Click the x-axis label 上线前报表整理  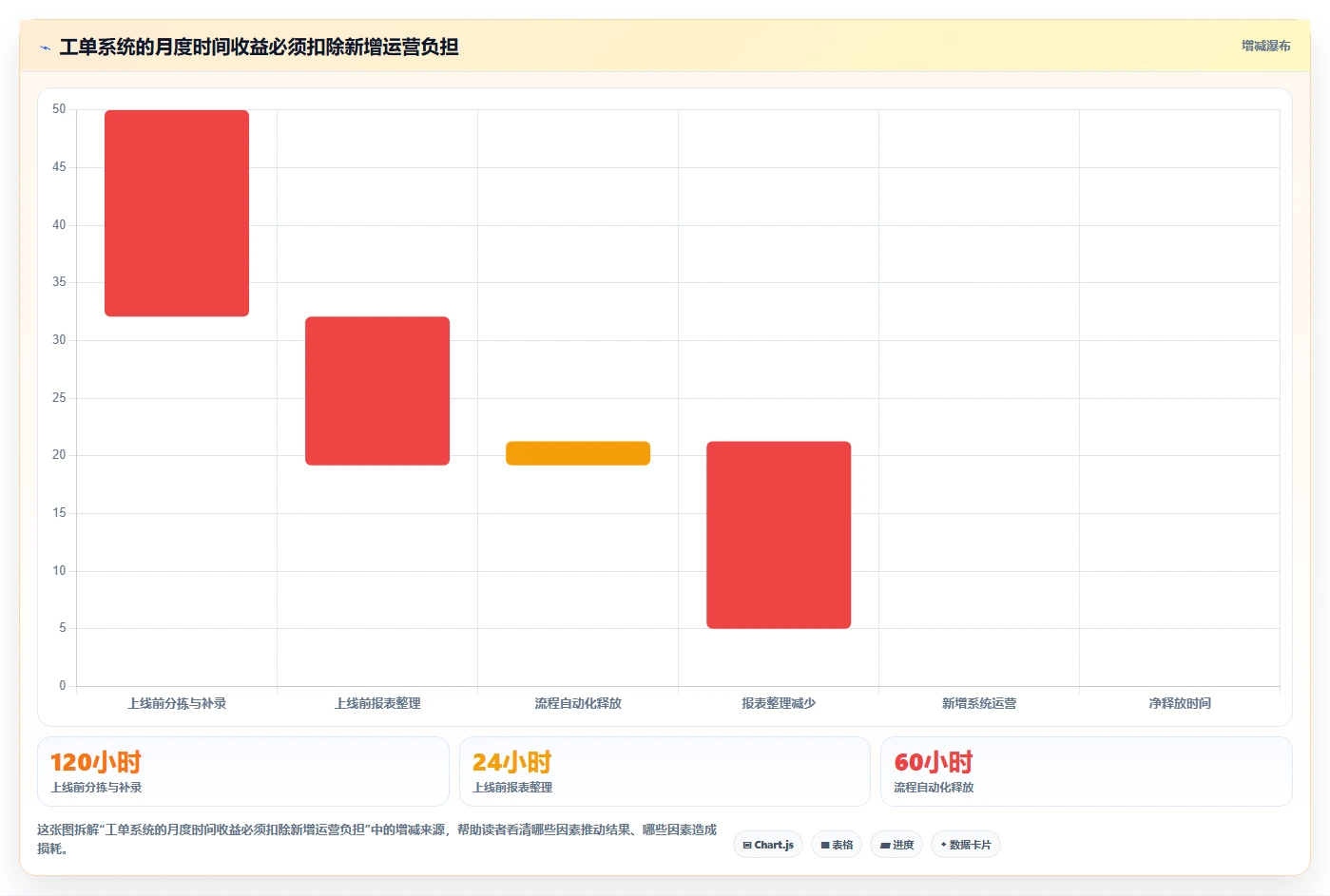point(377,703)
